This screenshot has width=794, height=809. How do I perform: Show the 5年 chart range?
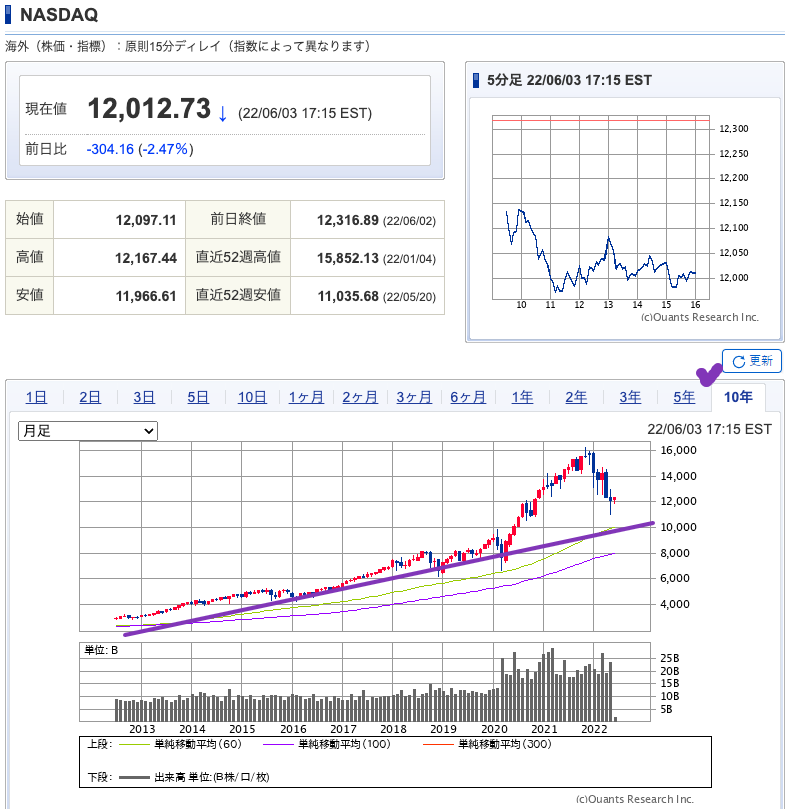[684, 397]
